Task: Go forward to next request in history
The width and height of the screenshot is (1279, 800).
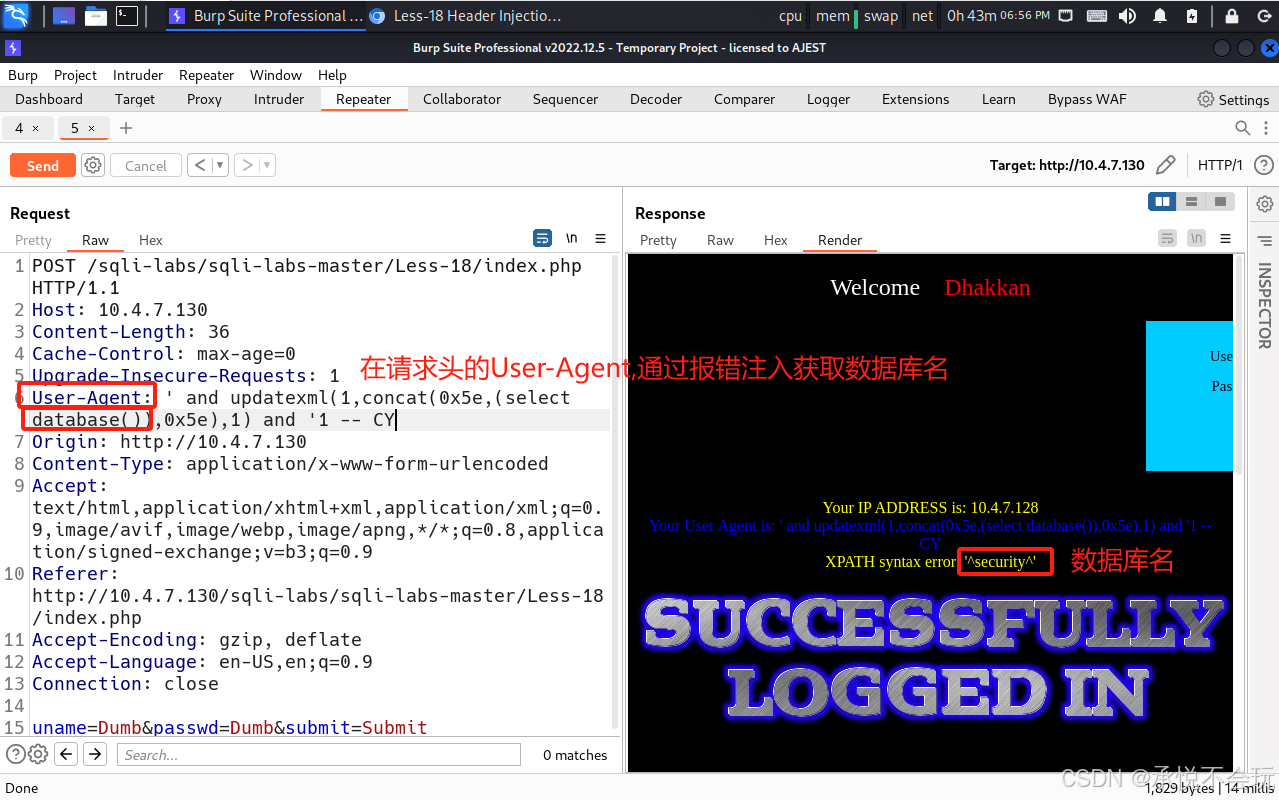Action: click(247, 165)
